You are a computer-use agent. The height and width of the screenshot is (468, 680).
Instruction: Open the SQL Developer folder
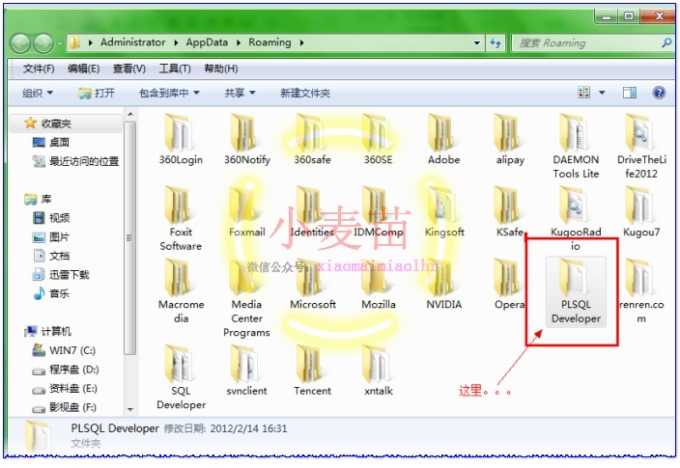(x=180, y=377)
